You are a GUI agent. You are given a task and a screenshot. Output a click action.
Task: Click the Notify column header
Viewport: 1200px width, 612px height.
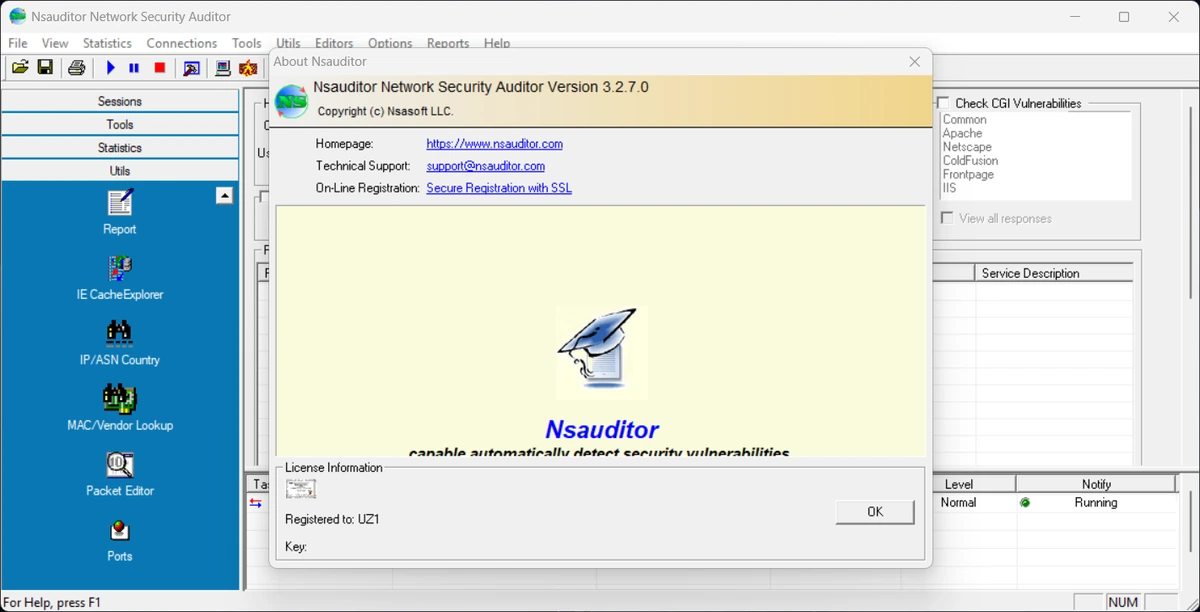[x=1096, y=484]
